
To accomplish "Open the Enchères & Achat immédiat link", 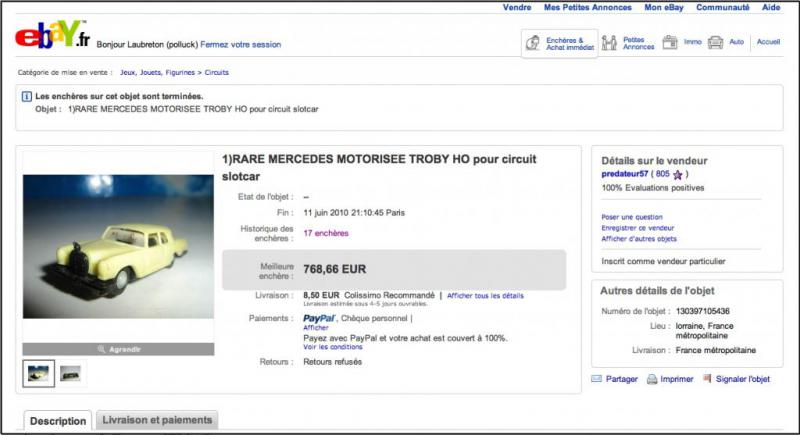I will click(570, 44).
